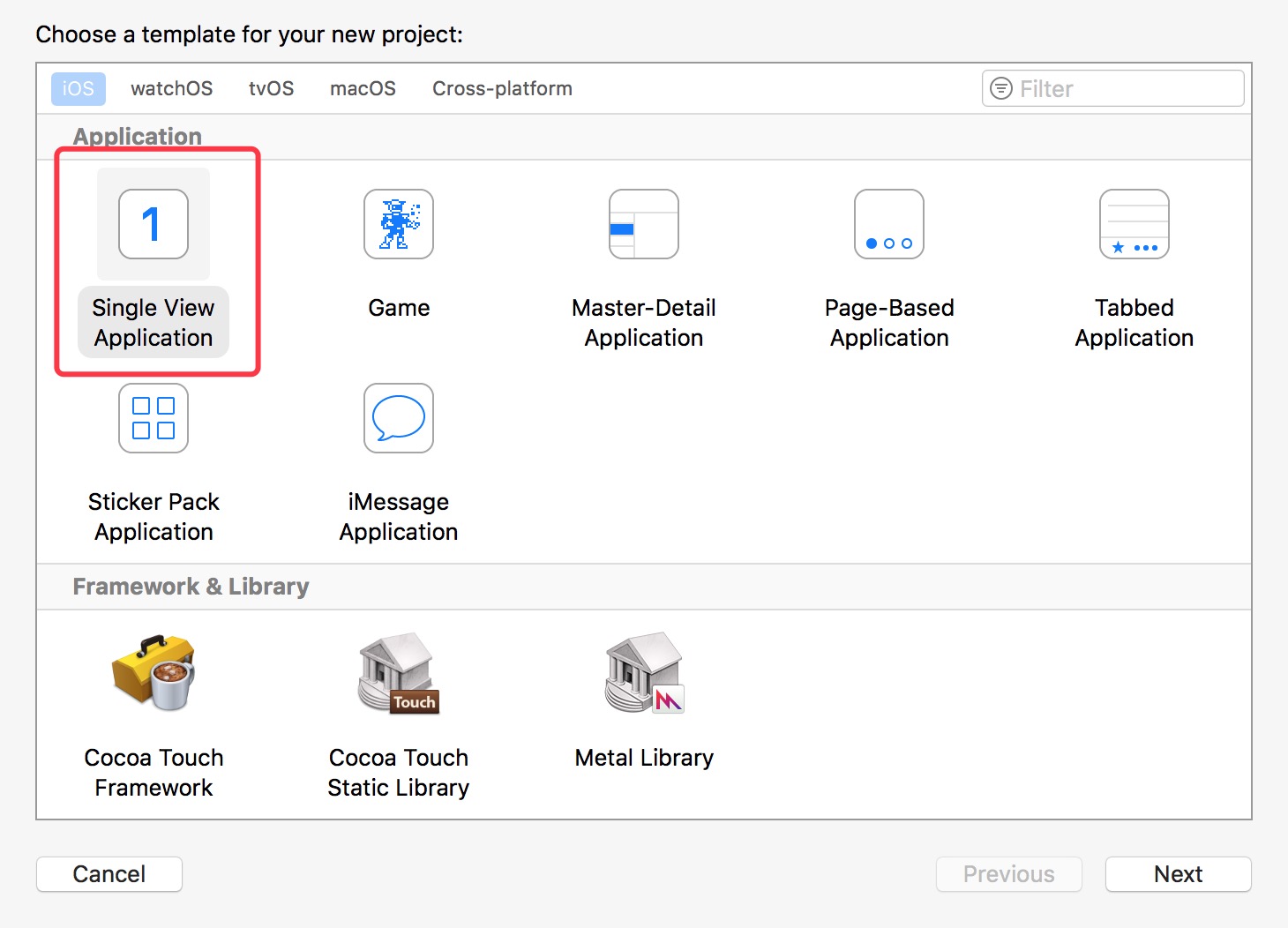Click the "Game" template label
The height and width of the screenshot is (928, 1288).
click(x=399, y=308)
